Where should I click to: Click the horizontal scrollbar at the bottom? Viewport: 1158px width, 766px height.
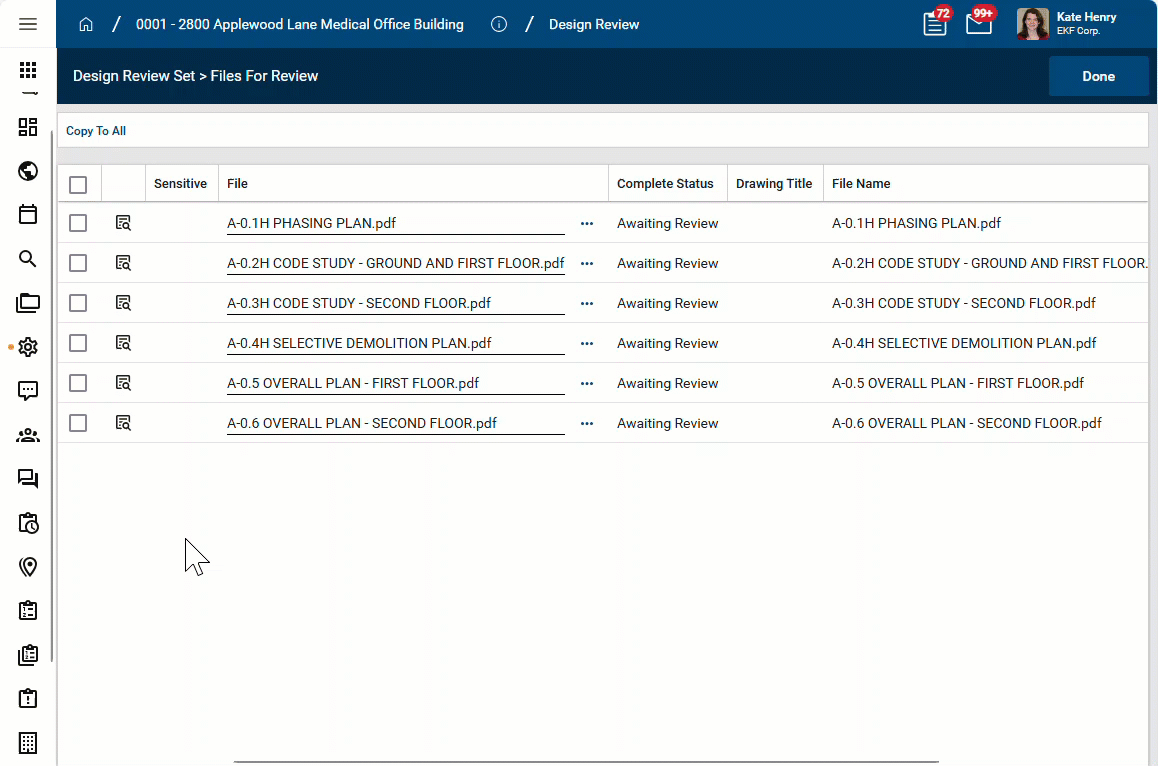(586, 761)
